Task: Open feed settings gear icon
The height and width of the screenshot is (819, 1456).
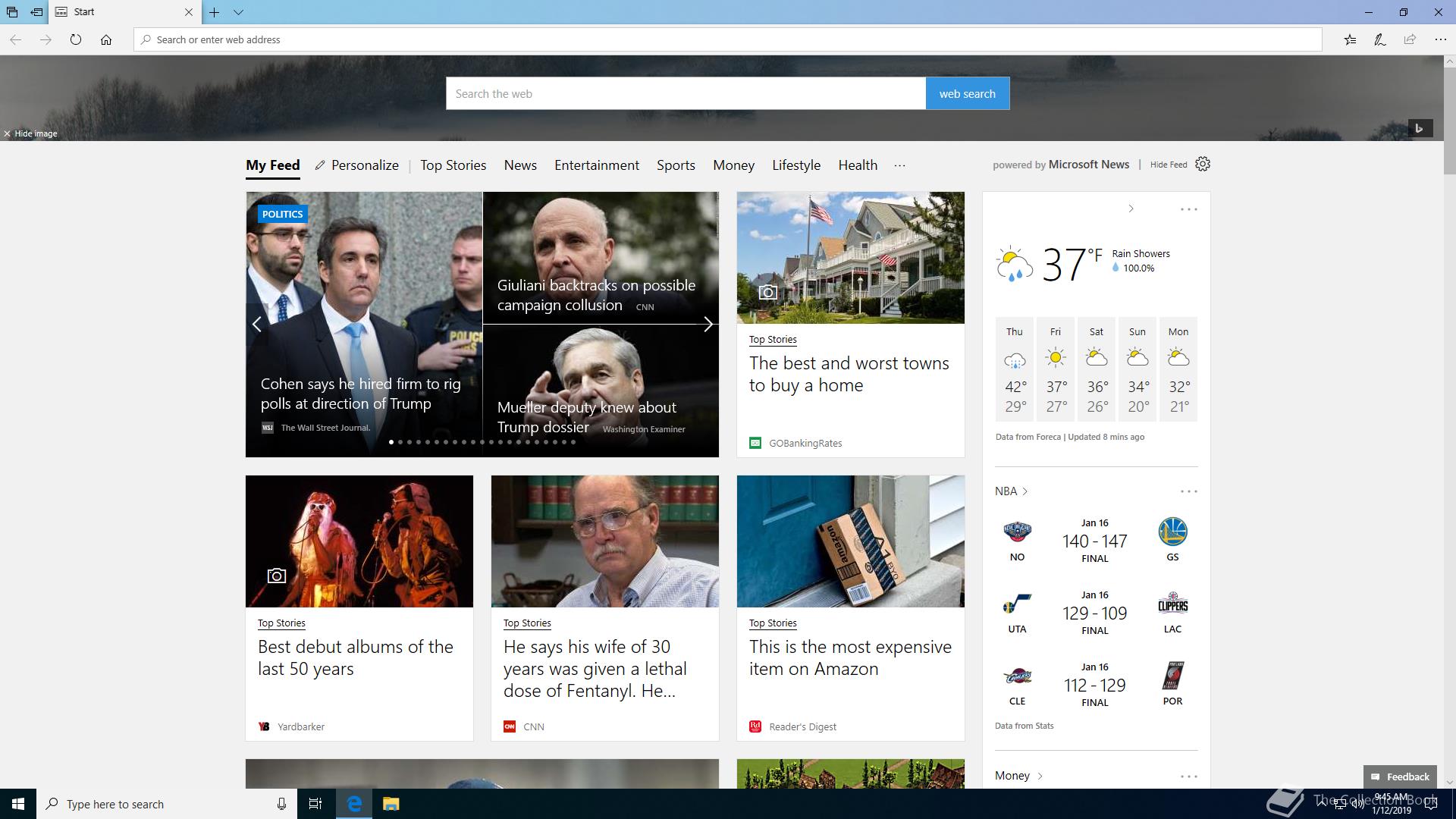Action: point(1203,165)
